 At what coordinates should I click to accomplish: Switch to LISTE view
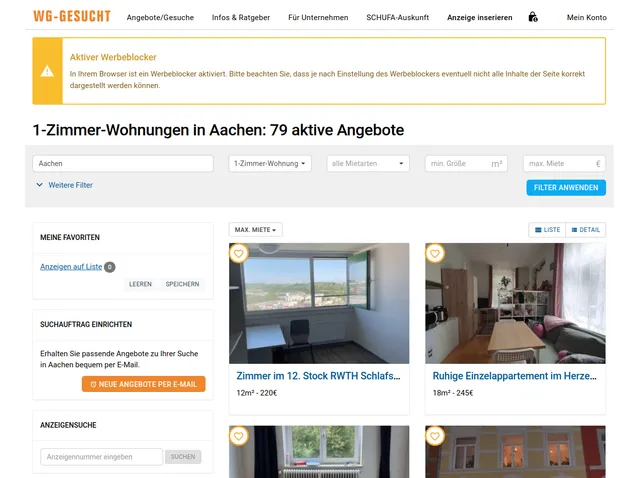547,230
